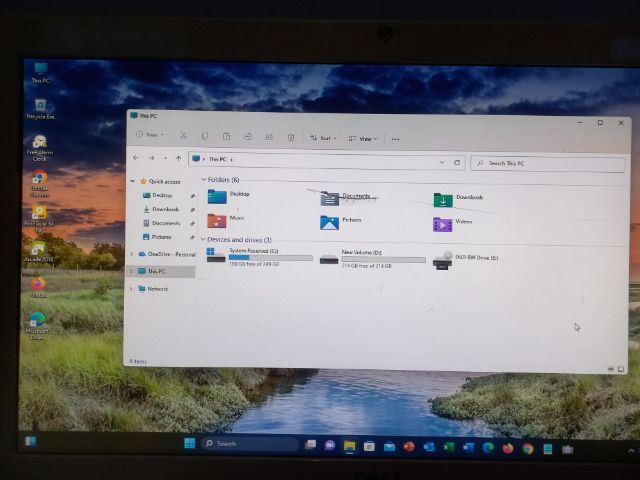The width and height of the screenshot is (640, 480).
Task: Click the This PC address bar path
Action: [x=220, y=159]
